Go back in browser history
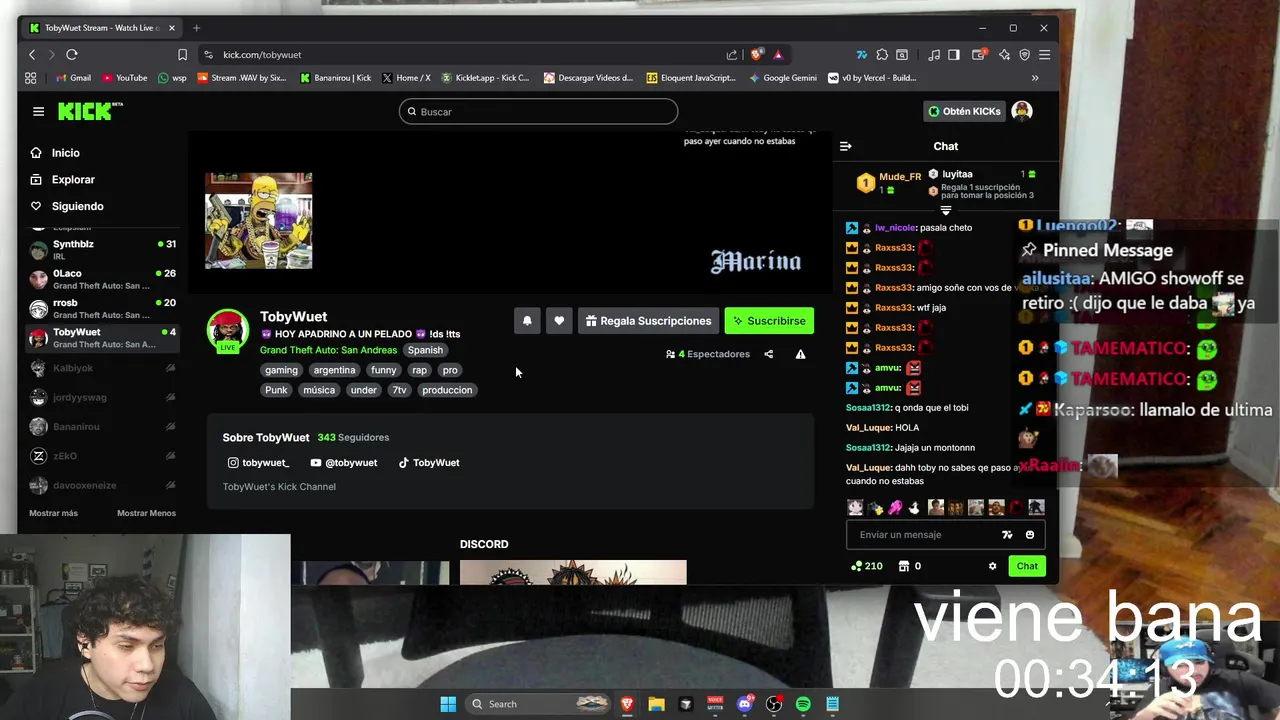The height and width of the screenshot is (720, 1280). (32, 54)
